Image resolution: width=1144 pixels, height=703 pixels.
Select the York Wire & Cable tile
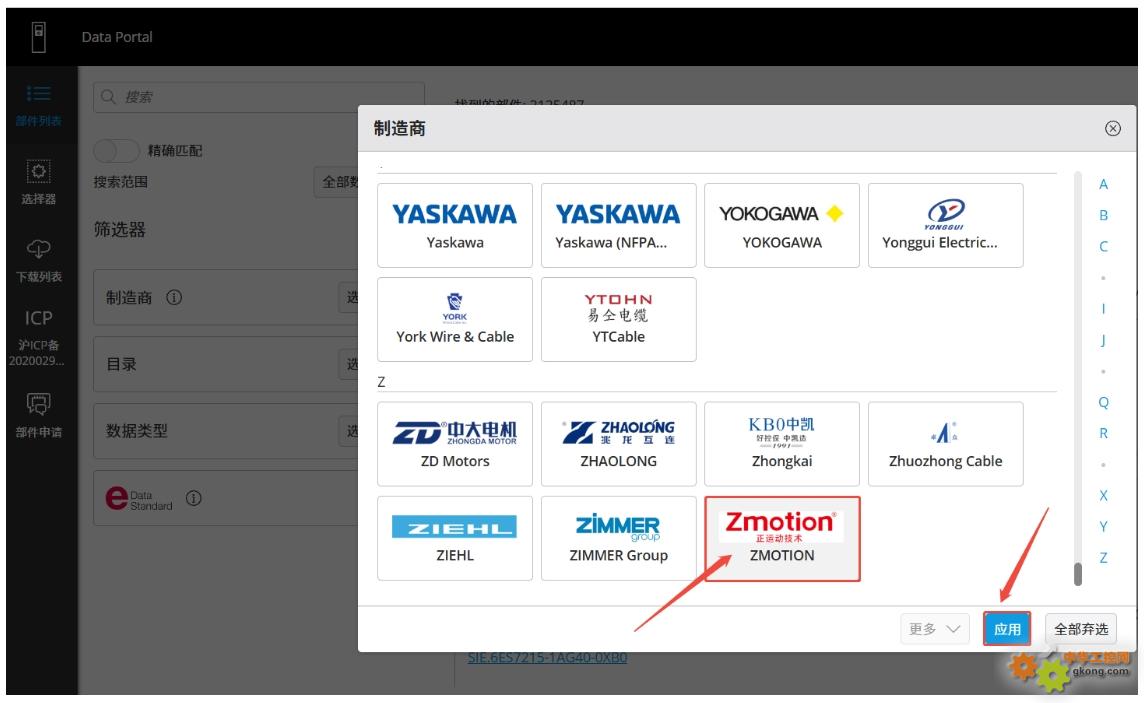455,319
